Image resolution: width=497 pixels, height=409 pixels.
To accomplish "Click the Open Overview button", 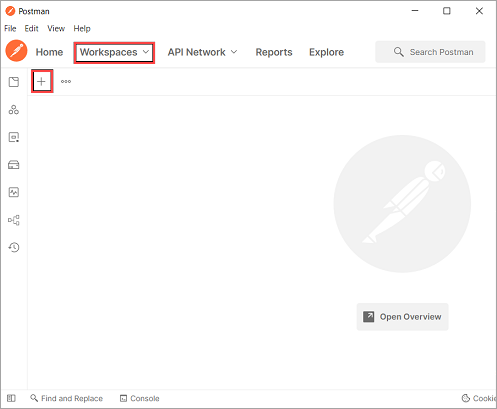I will click(402, 317).
